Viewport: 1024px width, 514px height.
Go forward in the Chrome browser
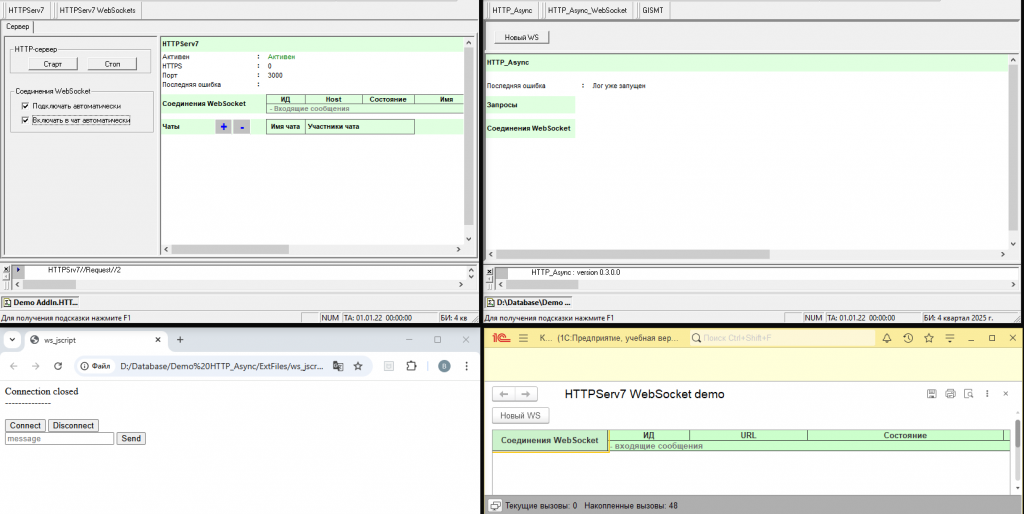(x=36, y=366)
